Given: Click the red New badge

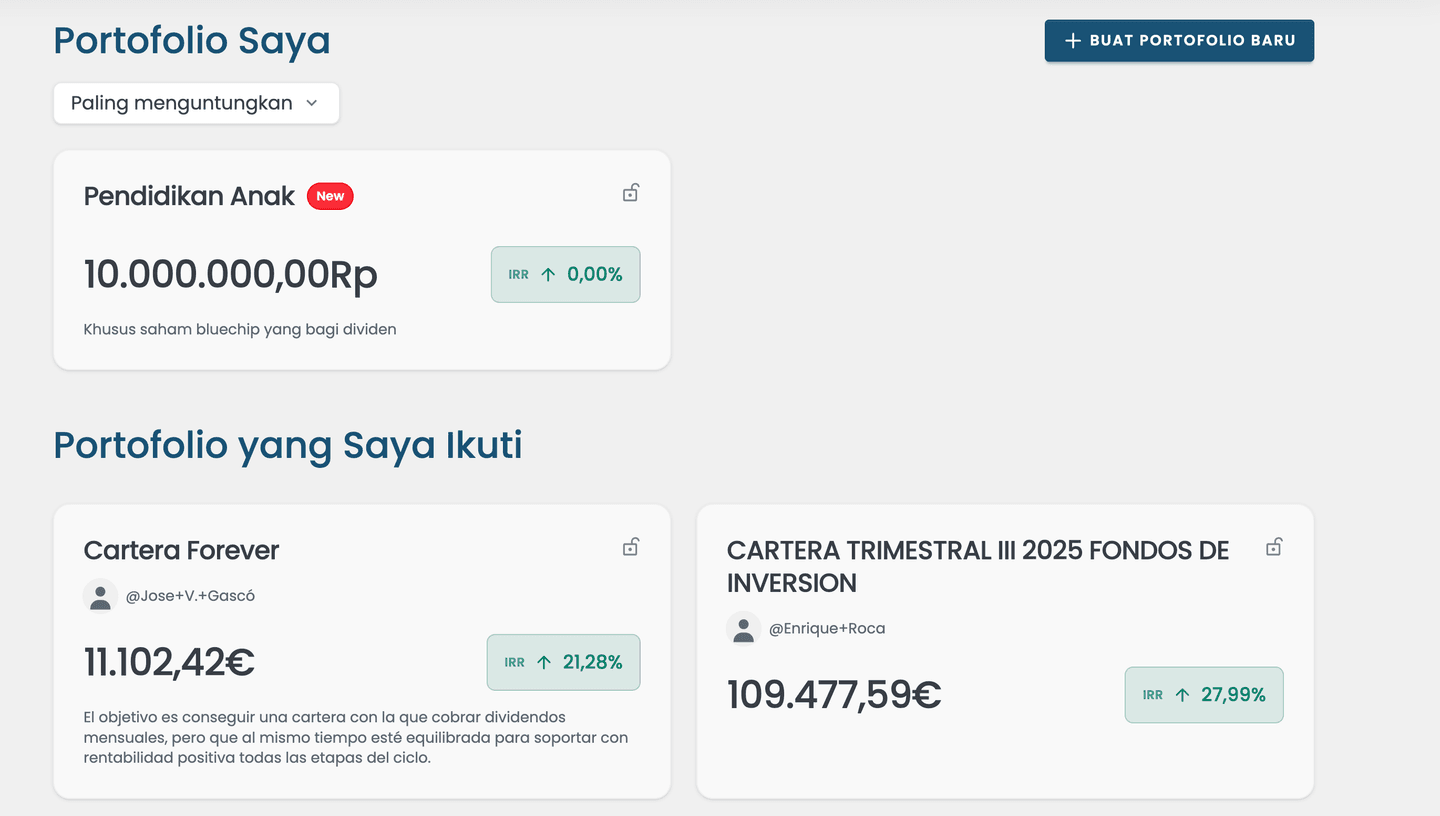Looking at the screenshot, I should (x=330, y=196).
